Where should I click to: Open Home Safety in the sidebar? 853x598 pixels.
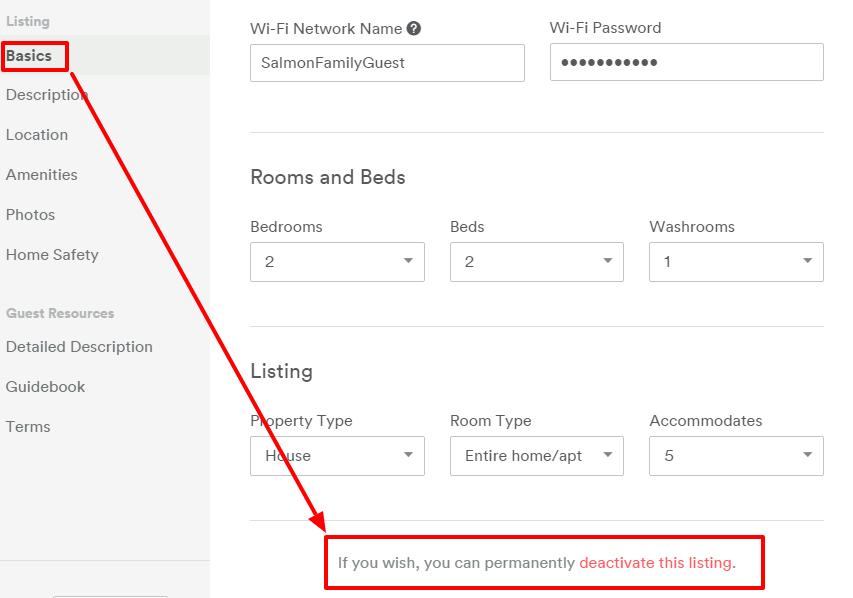[x=52, y=255]
